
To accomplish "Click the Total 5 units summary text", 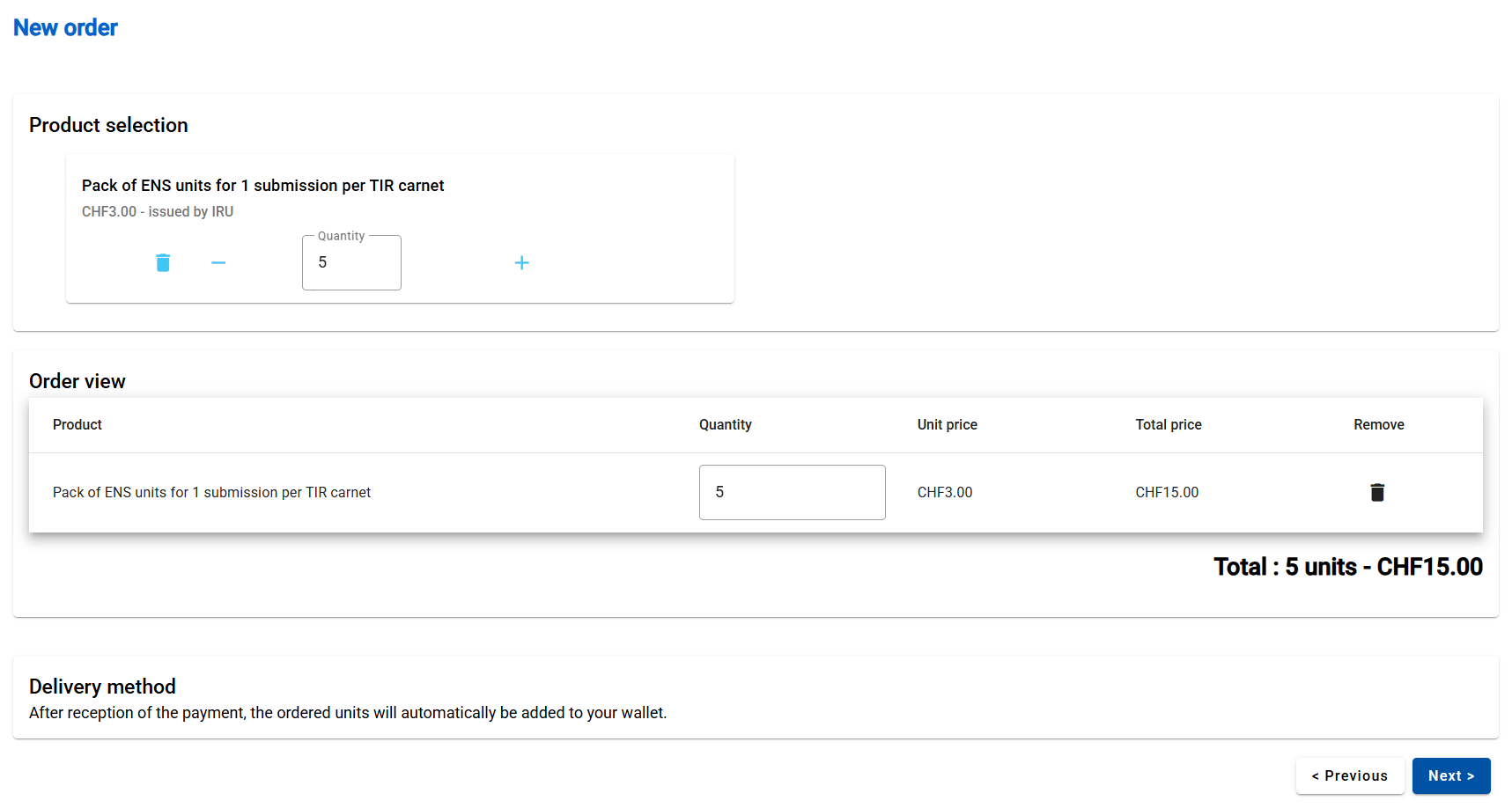I will coord(1347,567).
